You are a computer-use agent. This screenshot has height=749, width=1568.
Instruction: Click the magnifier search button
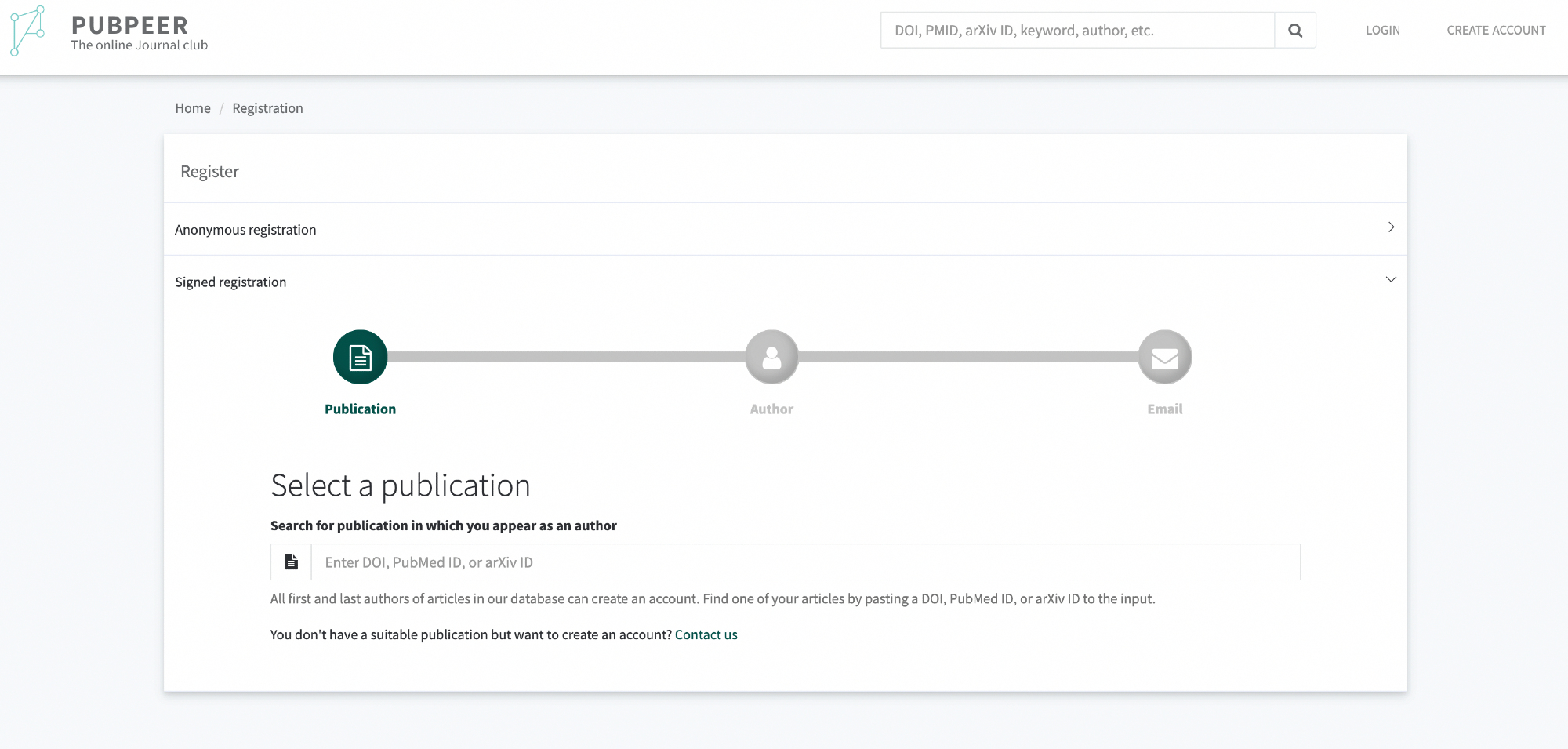[1295, 31]
